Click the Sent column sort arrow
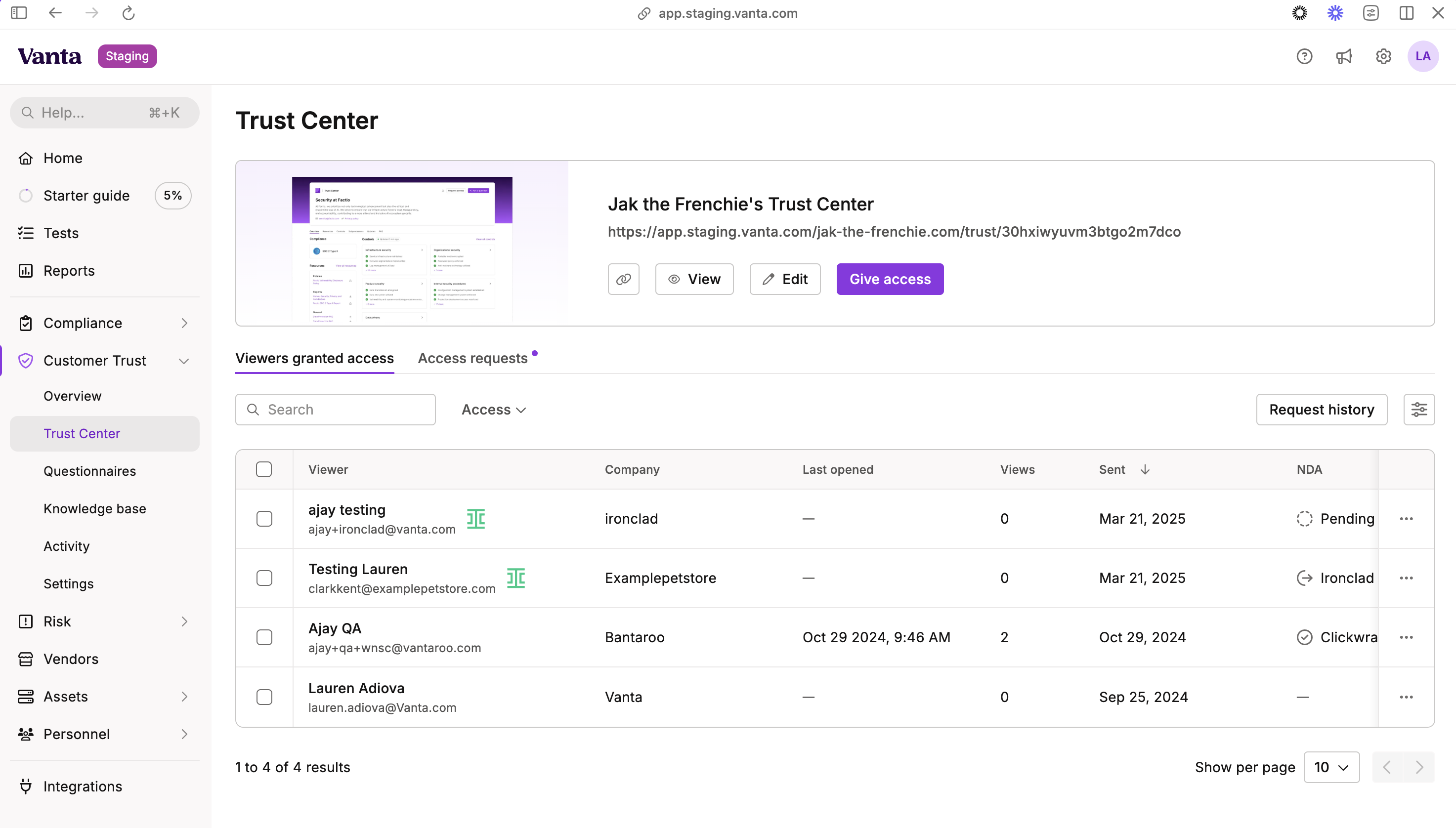The width and height of the screenshot is (1456, 828). tap(1145, 470)
